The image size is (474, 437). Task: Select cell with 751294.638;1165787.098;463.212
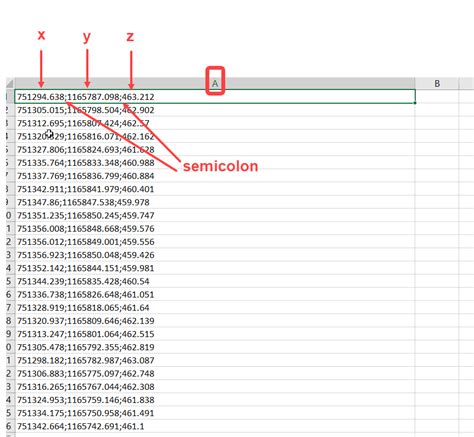click(x=215, y=97)
